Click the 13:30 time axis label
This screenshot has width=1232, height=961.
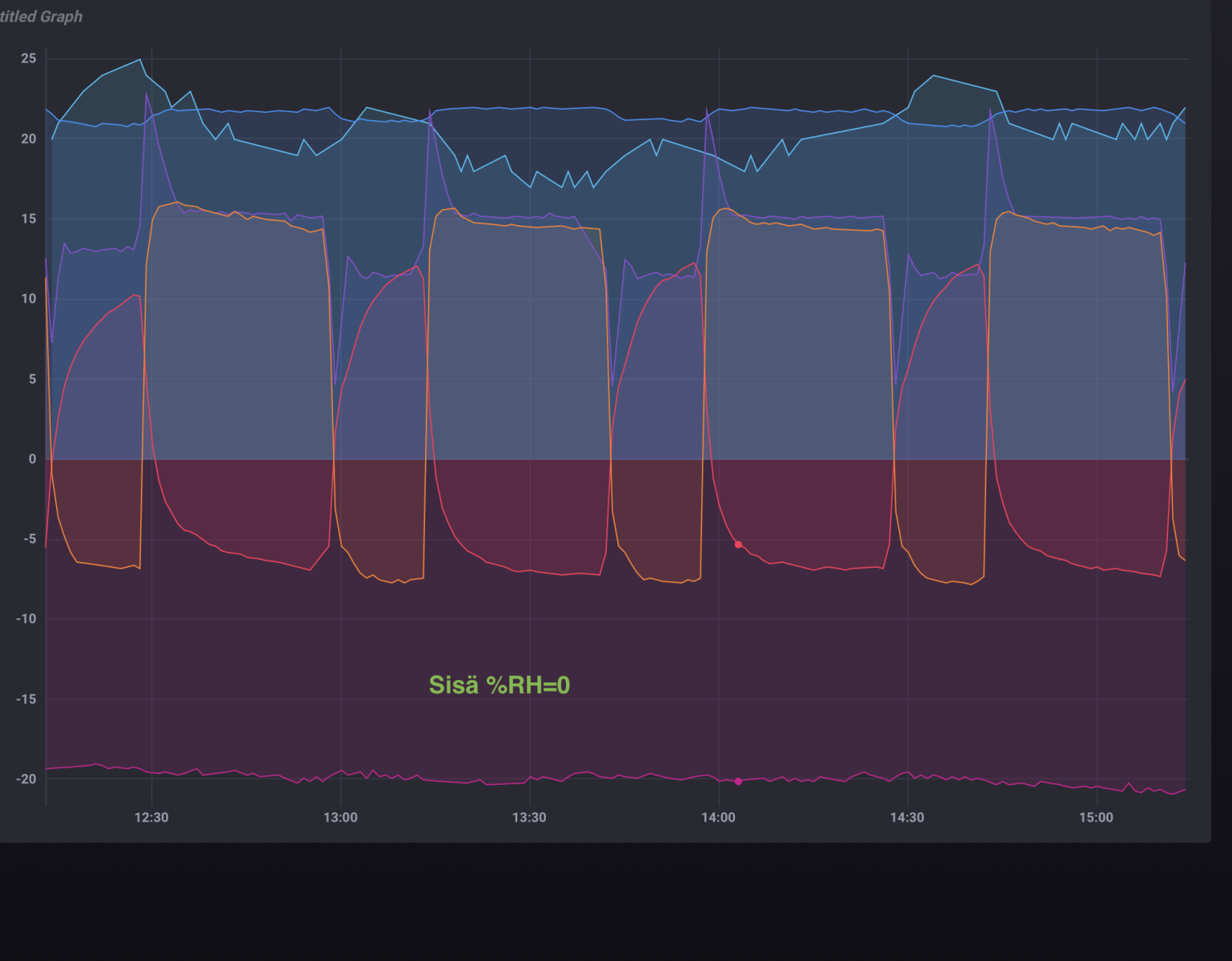tap(529, 818)
